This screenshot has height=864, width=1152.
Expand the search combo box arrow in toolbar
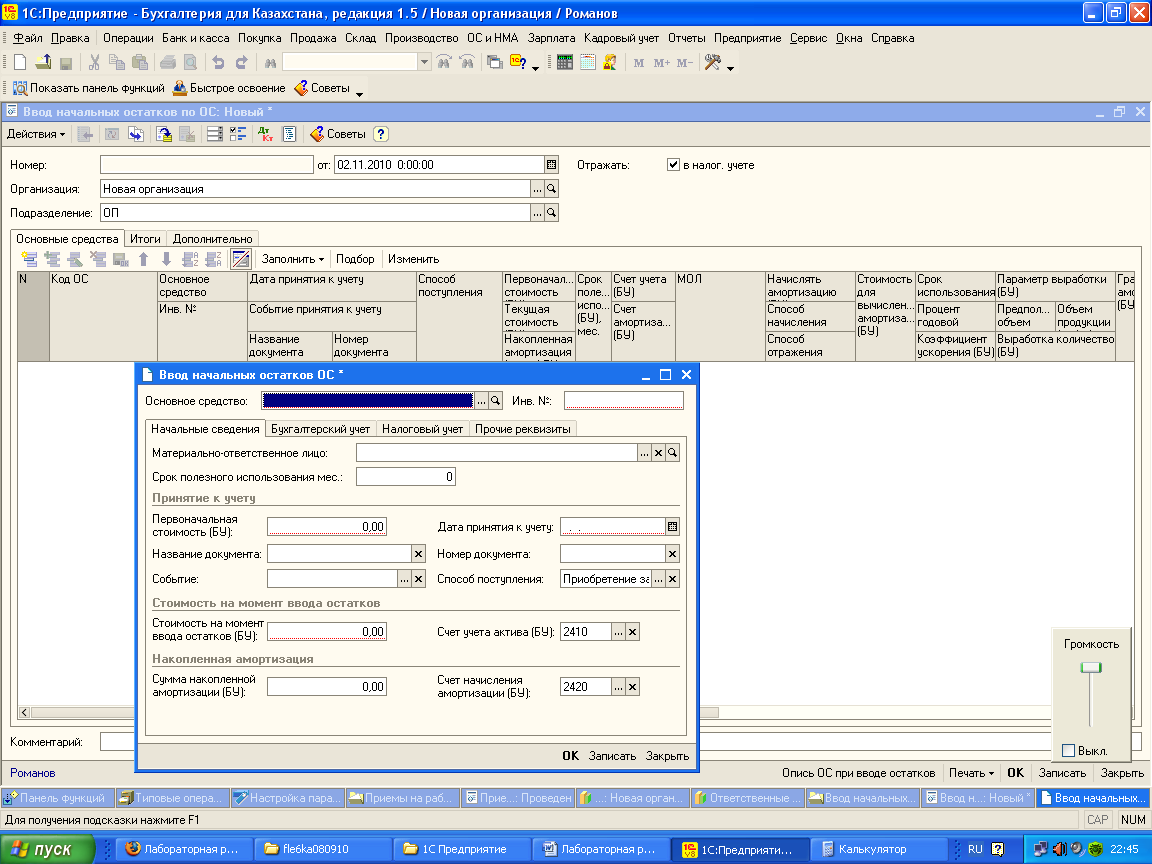[424, 63]
